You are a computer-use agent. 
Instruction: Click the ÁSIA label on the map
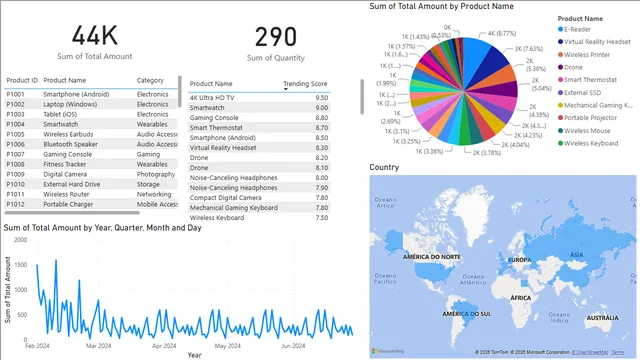576,255
